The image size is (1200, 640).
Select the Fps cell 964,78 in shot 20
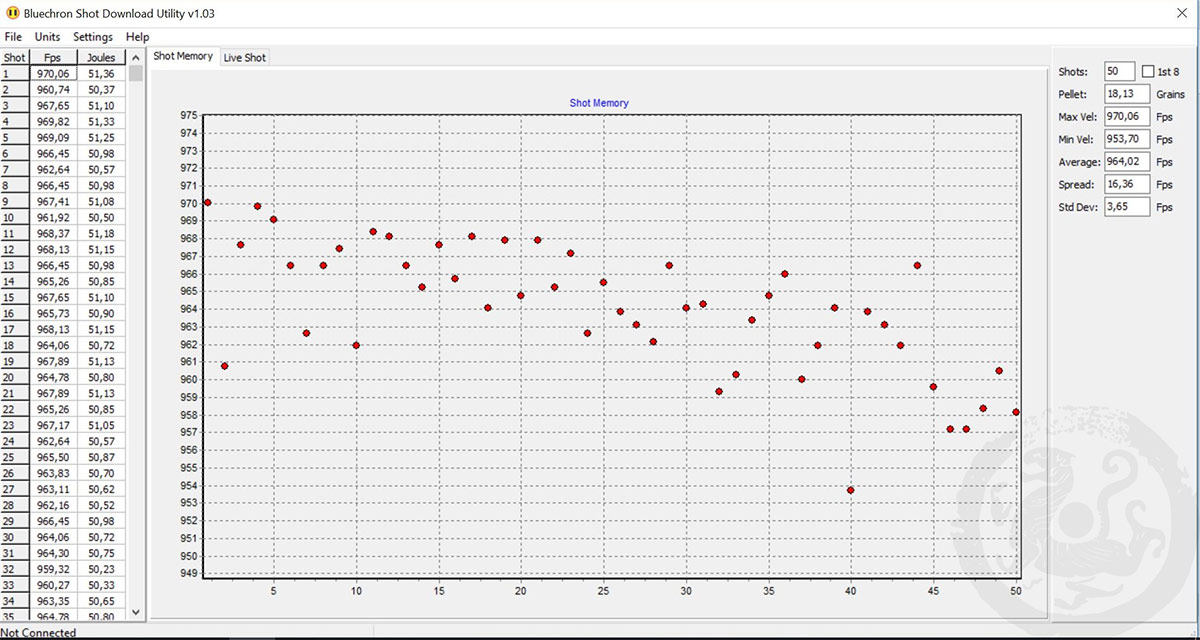(x=53, y=377)
